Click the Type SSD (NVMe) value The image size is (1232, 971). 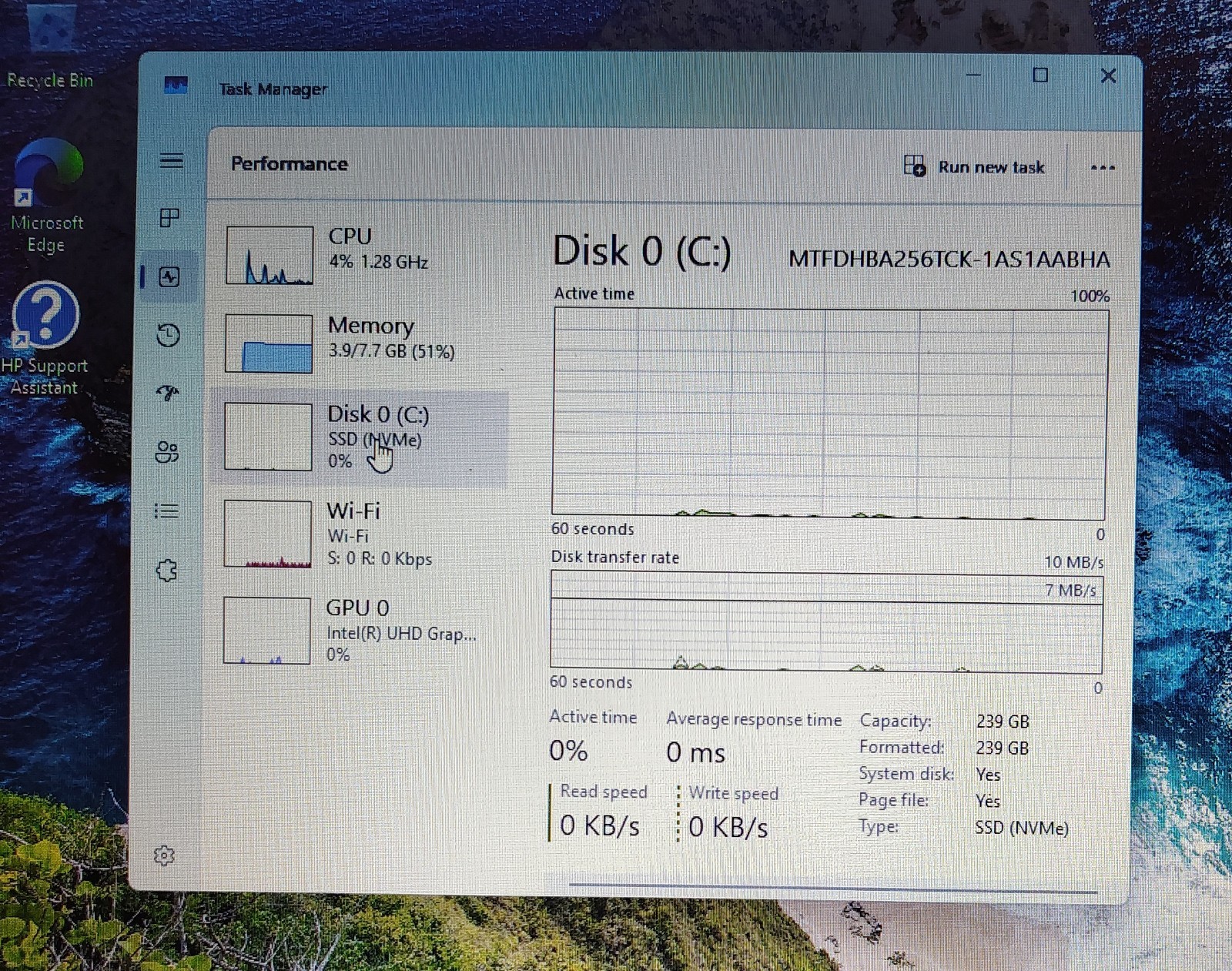(1022, 828)
